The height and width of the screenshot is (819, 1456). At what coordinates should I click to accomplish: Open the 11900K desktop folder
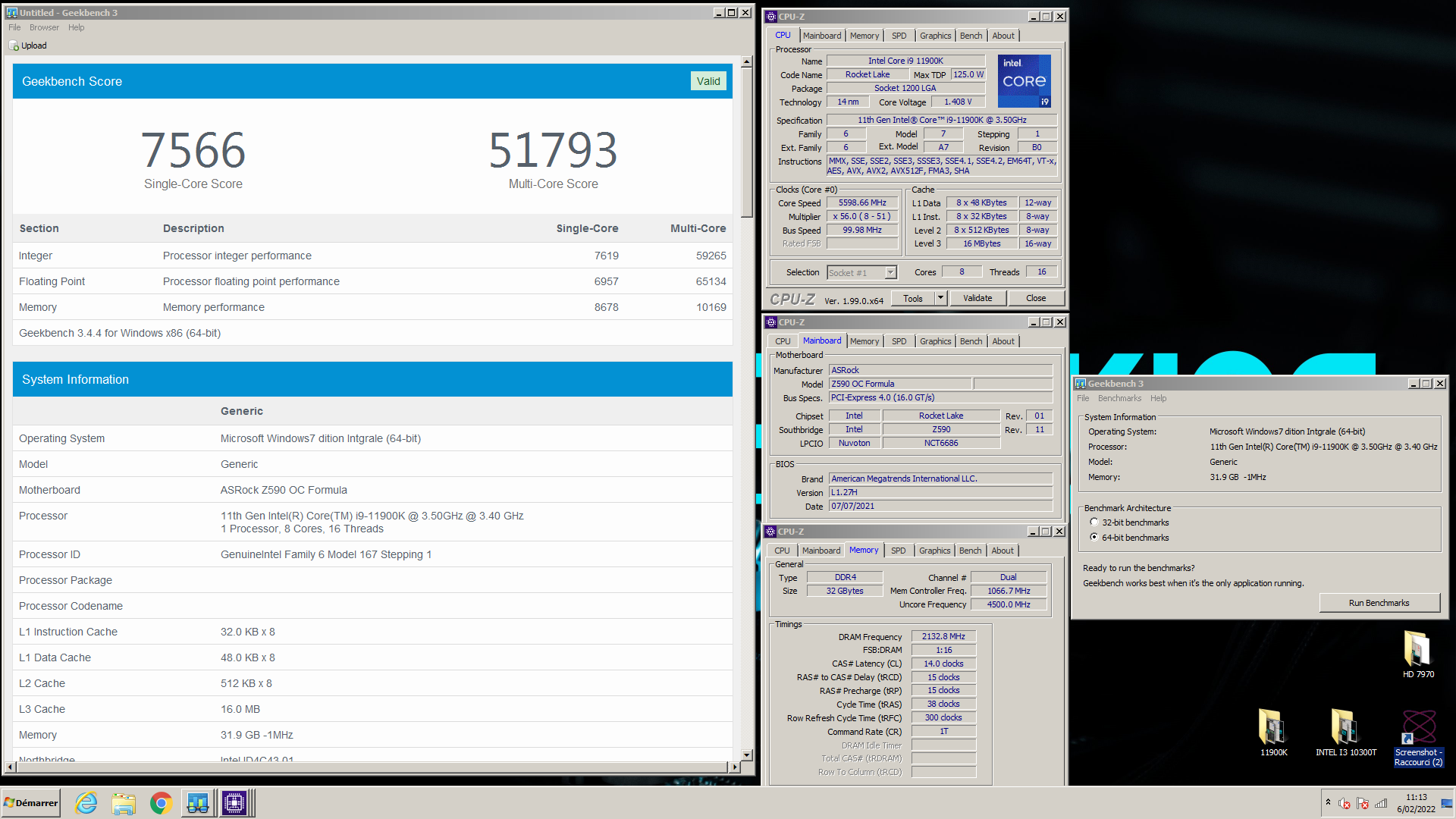pyautogui.click(x=1274, y=733)
